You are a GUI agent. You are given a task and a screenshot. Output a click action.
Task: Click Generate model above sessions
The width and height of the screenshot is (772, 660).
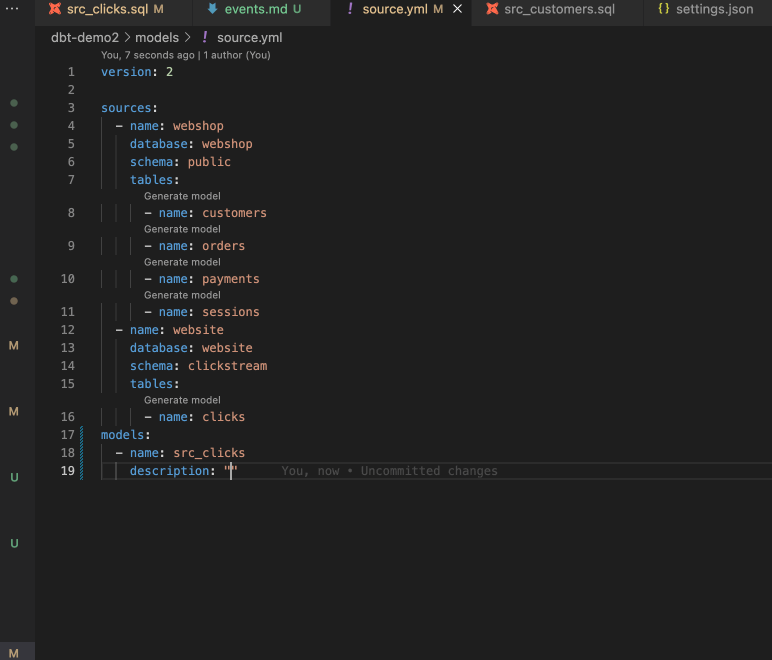tap(182, 295)
